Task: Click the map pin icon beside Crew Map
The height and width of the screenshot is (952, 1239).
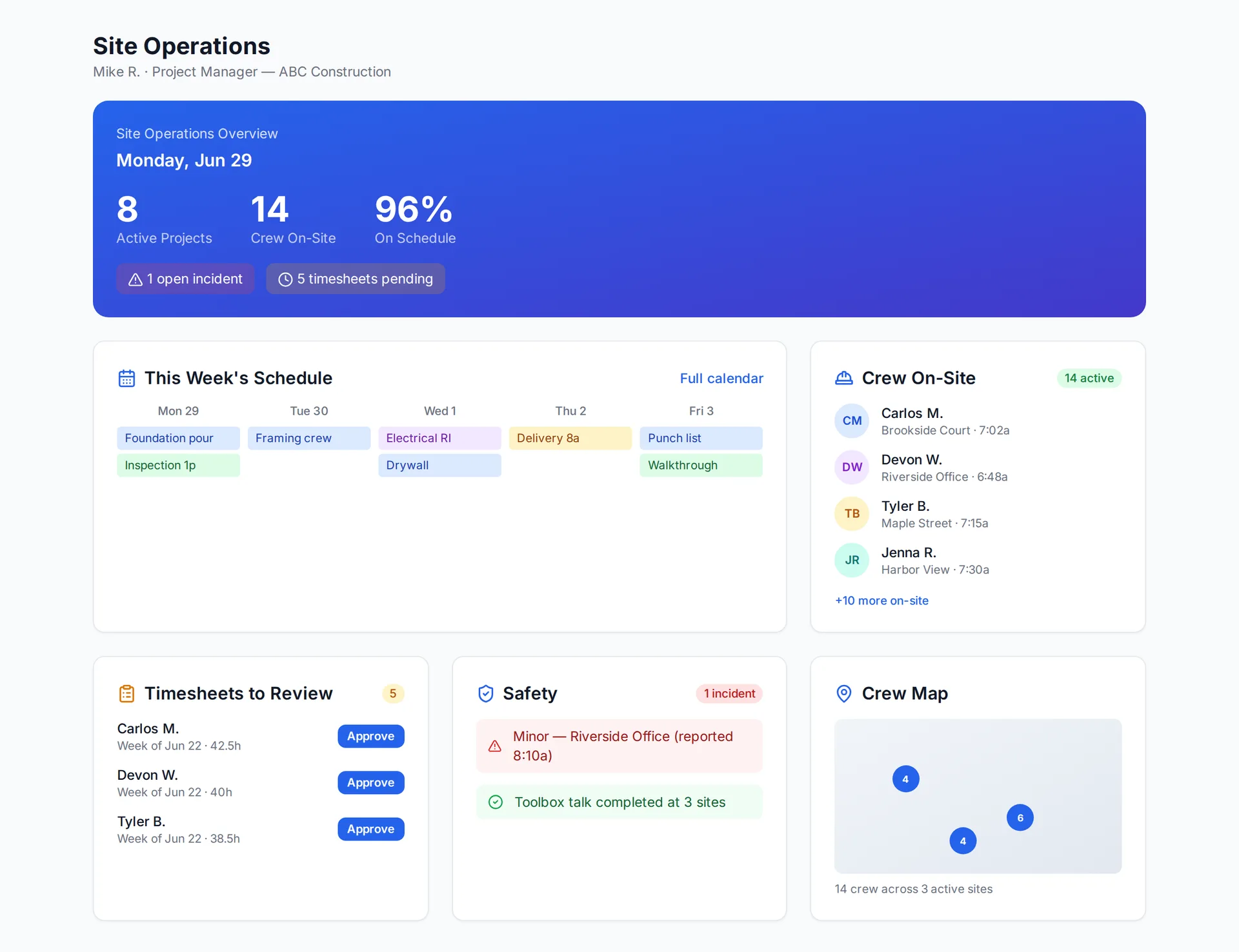Action: [843, 694]
